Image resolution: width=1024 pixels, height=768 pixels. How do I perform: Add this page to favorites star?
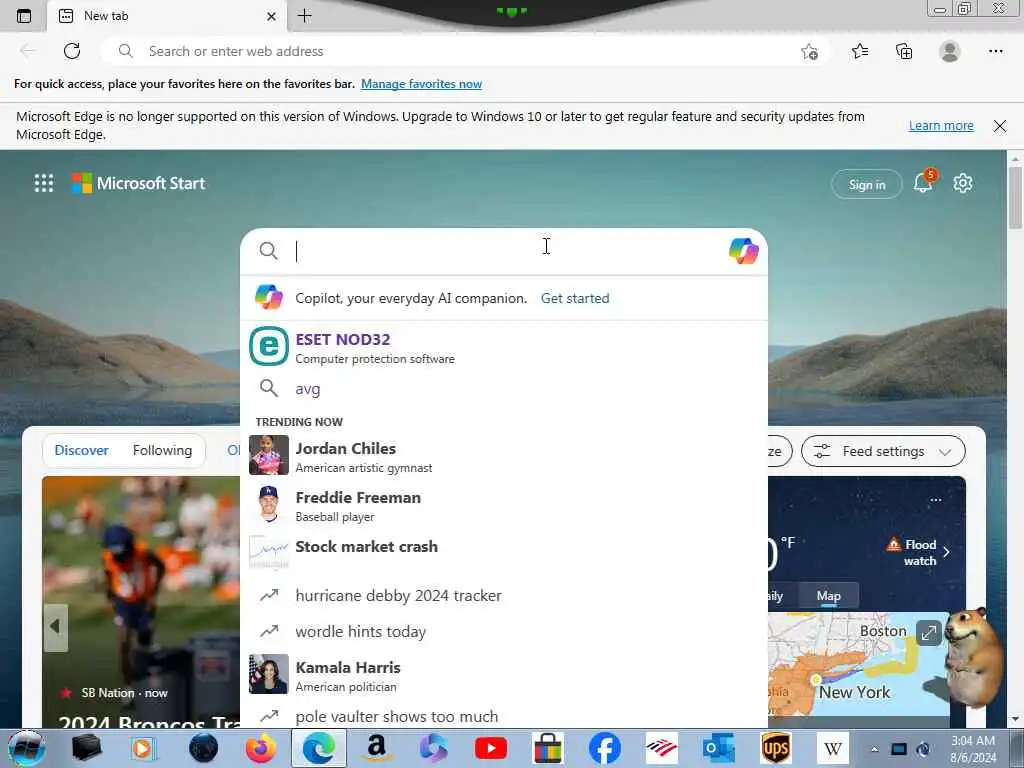pyautogui.click(x=809, y=52)
